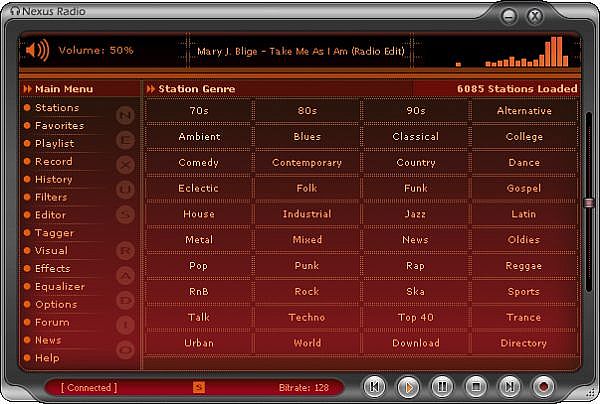Choose the Alternative genre
Screen dimensions: 600x404
click(524, 111)
